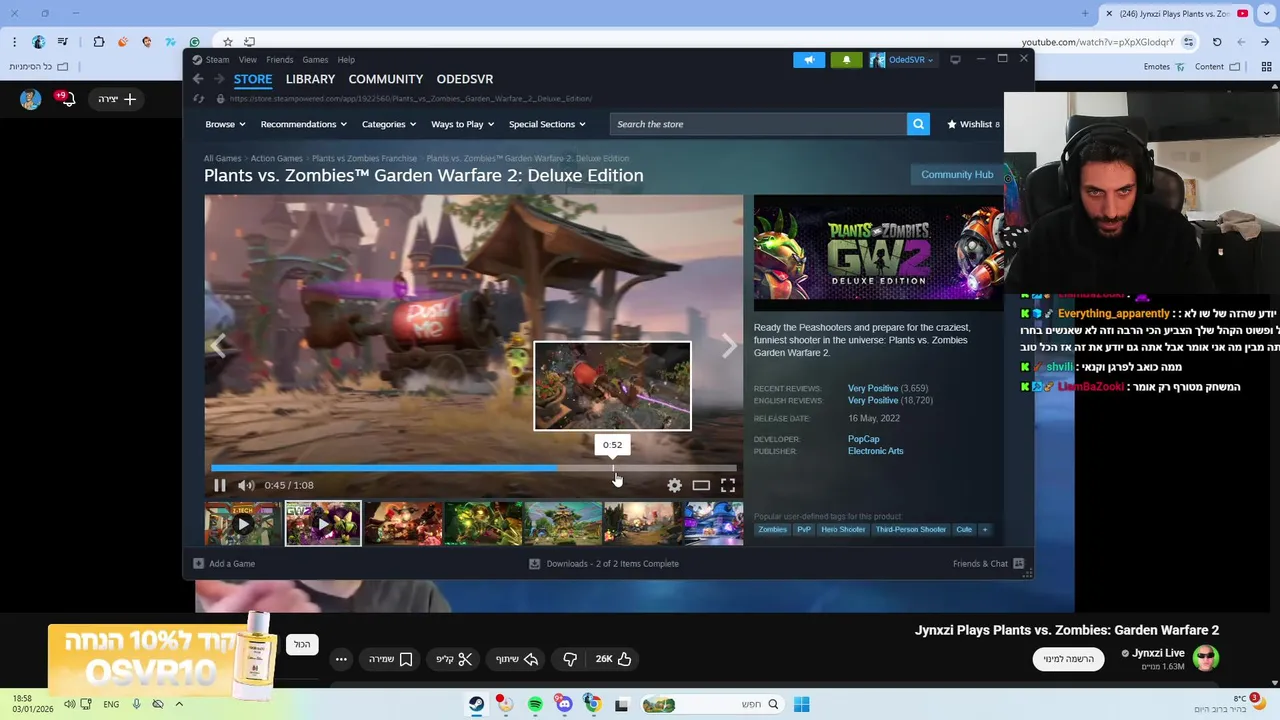The height and width of the screenshot is (720, 1280).
Task: Click the YouTube subscribed status button
Action: click(x=1069, y=659)
